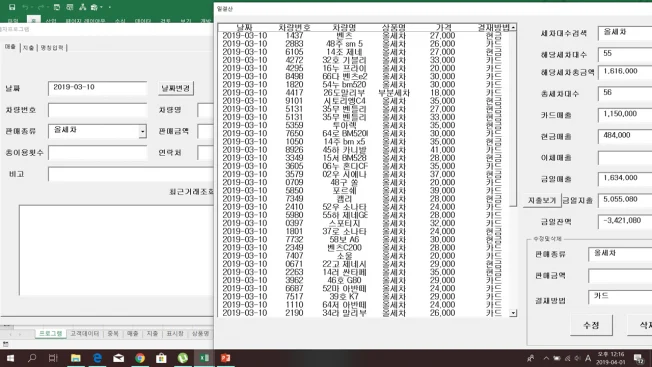
Task: Open PowerPoint from the taskbar
Action: pos(225,358)
